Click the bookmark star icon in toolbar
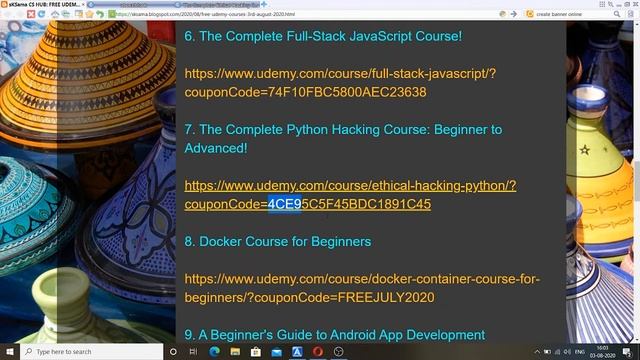The image size is (640, 360). tap(89, 14)
